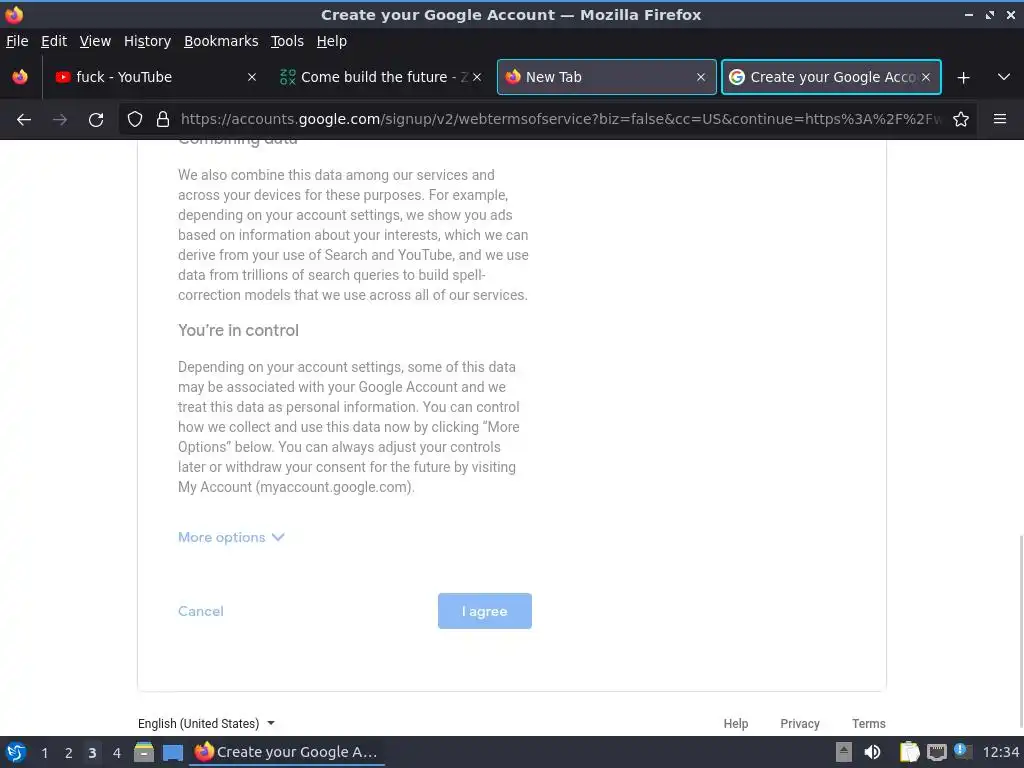The height and width of the screenshot is (768, 1024).
Task: Open the File menu
Action: [17, 41]
